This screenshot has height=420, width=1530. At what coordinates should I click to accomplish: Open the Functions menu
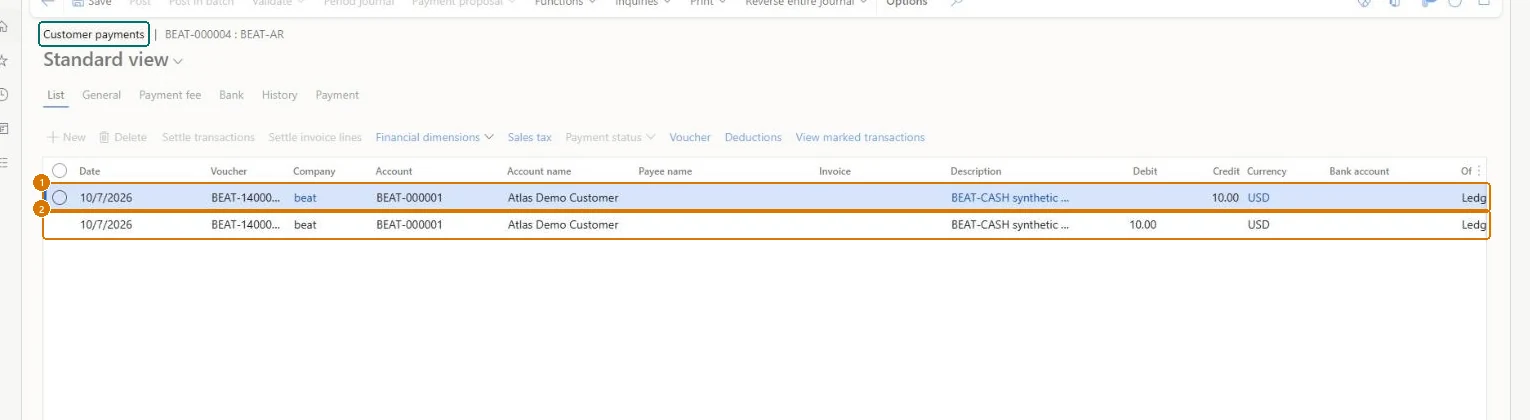(x=565, y=3)
